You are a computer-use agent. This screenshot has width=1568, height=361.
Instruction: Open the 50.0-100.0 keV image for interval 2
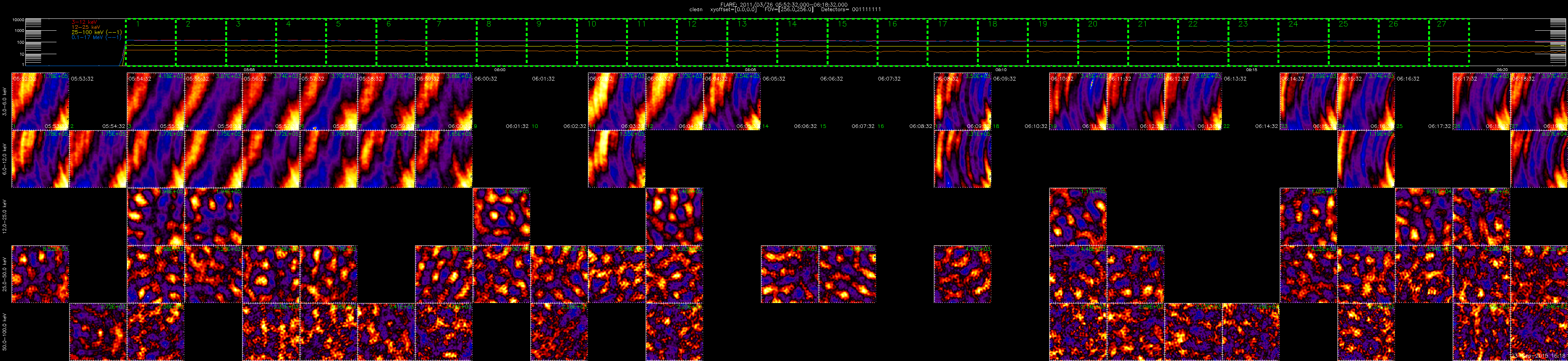98,332
